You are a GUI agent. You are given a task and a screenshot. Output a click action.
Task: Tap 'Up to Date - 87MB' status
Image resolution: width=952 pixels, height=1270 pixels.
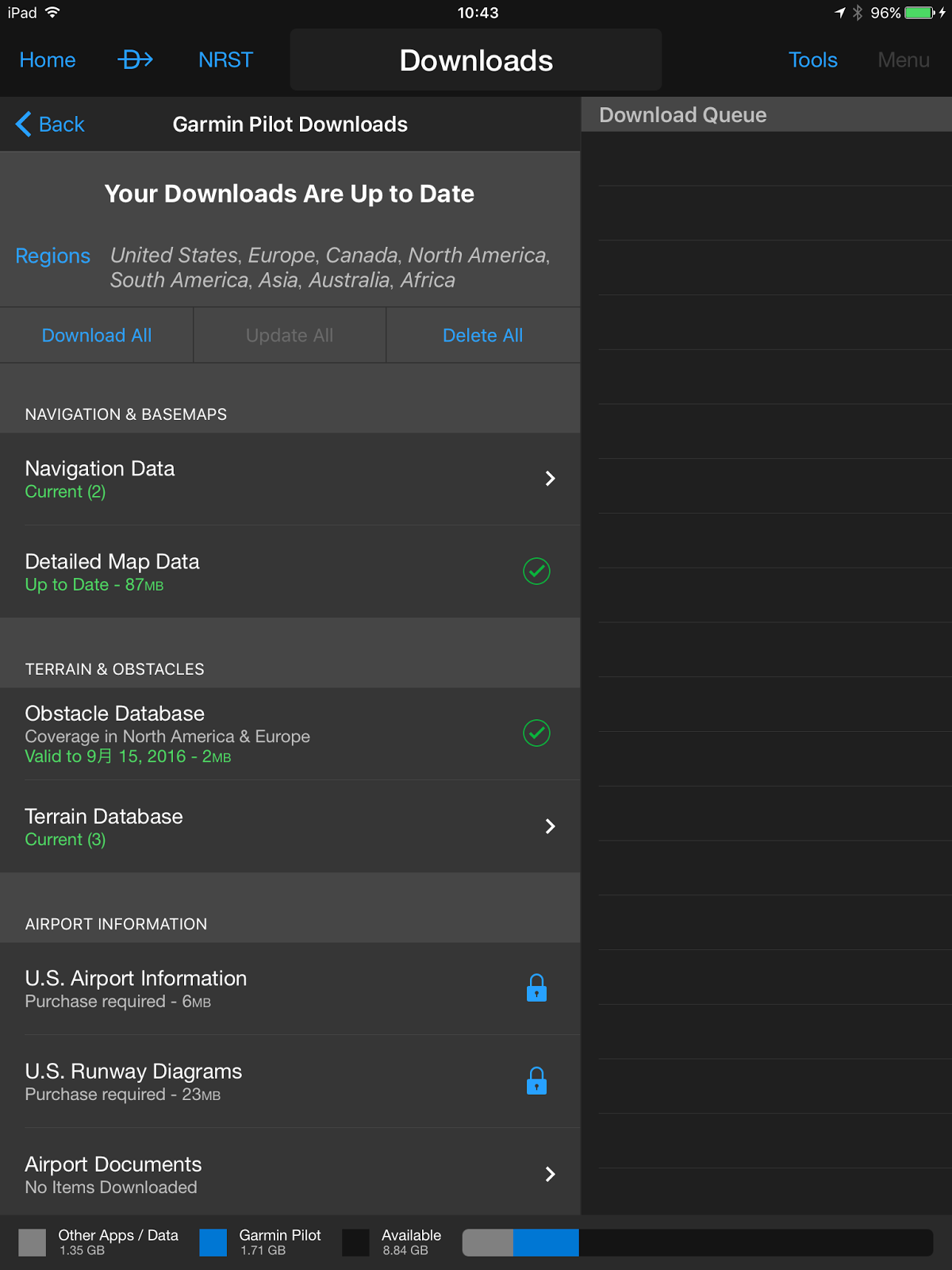pos(94,584)
